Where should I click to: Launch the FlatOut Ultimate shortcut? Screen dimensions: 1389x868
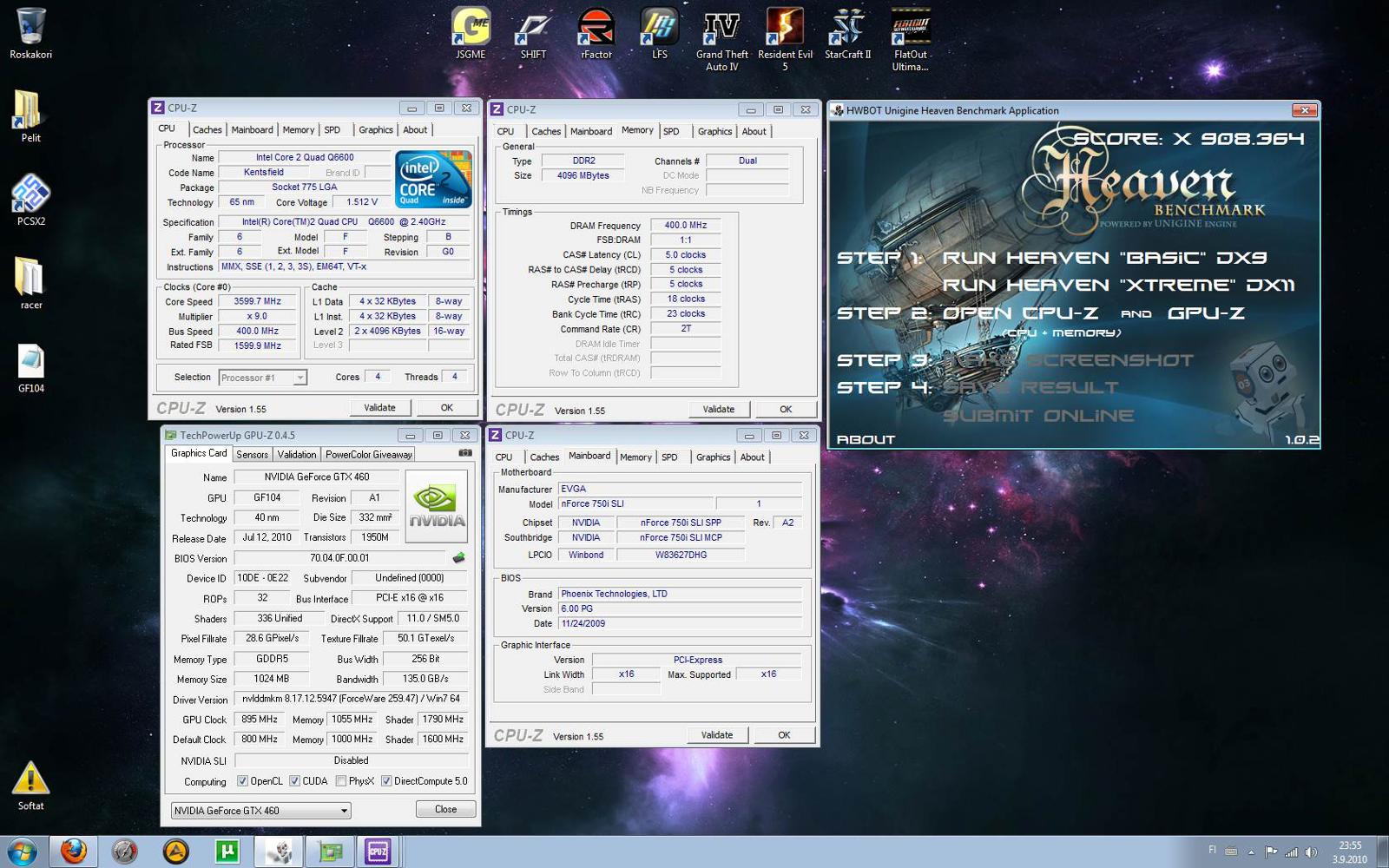click(911, 39)
